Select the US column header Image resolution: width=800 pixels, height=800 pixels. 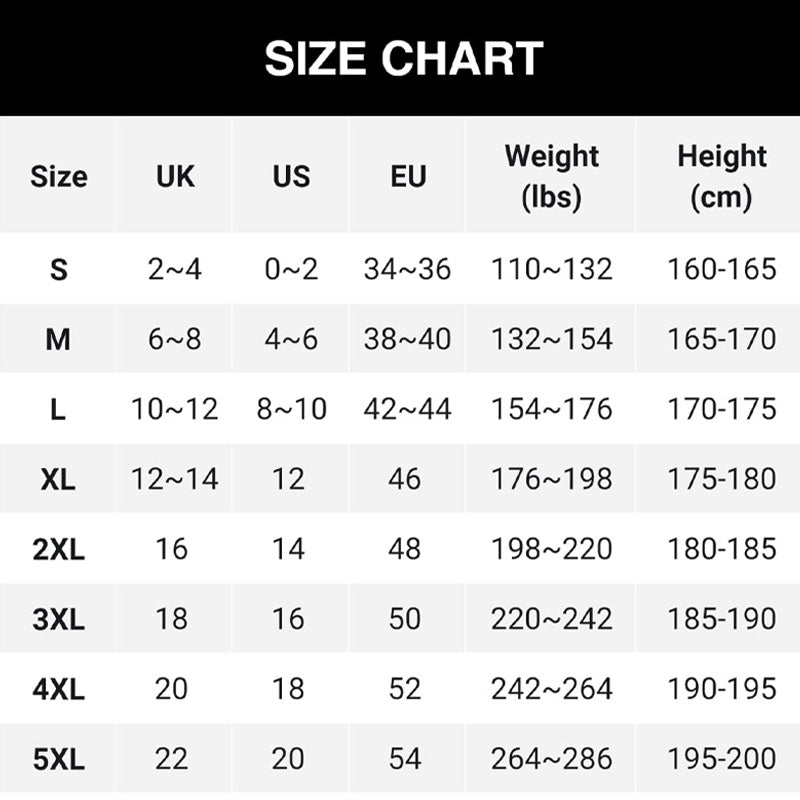291,177
